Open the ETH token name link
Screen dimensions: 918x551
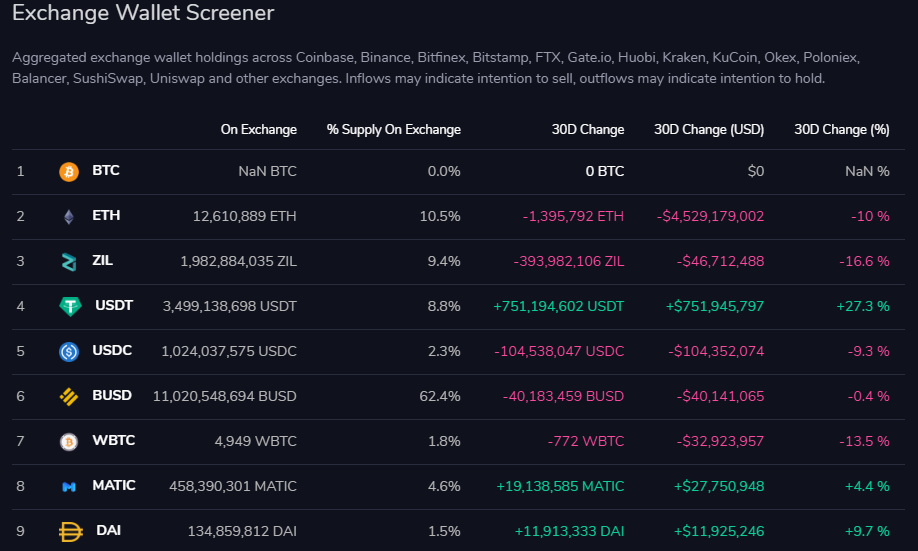(x=106, y=215)
